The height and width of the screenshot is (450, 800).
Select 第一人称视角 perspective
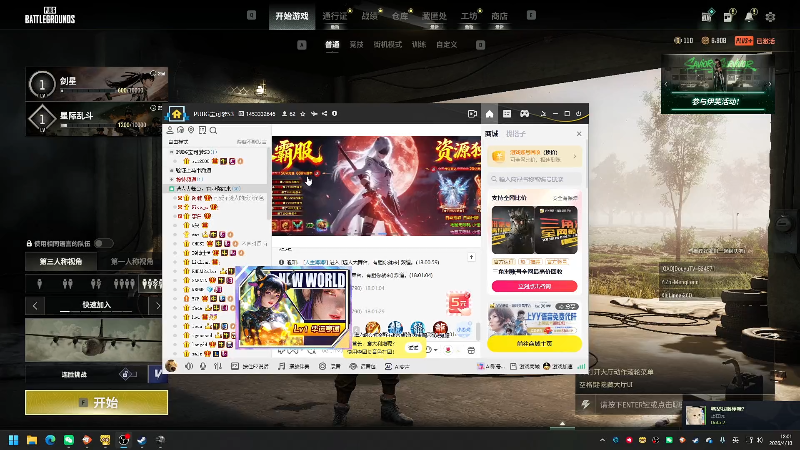(x=132, y=262)
